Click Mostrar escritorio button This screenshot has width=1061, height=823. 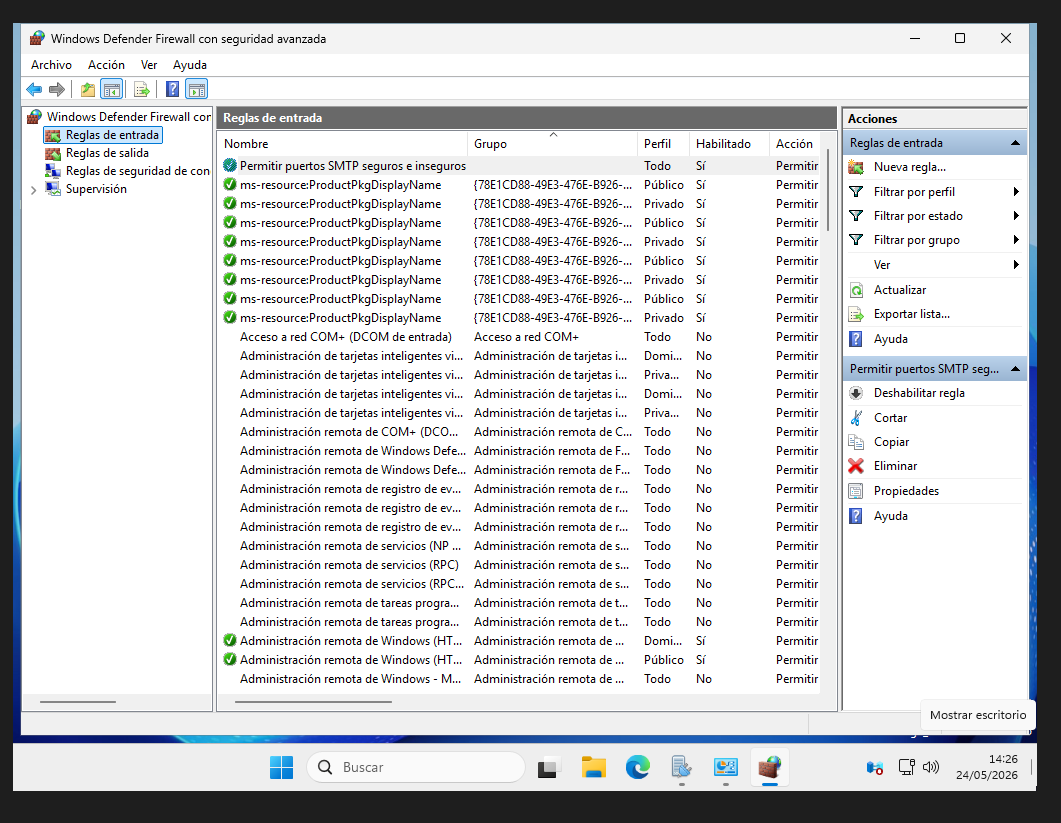coord(1031,767)
